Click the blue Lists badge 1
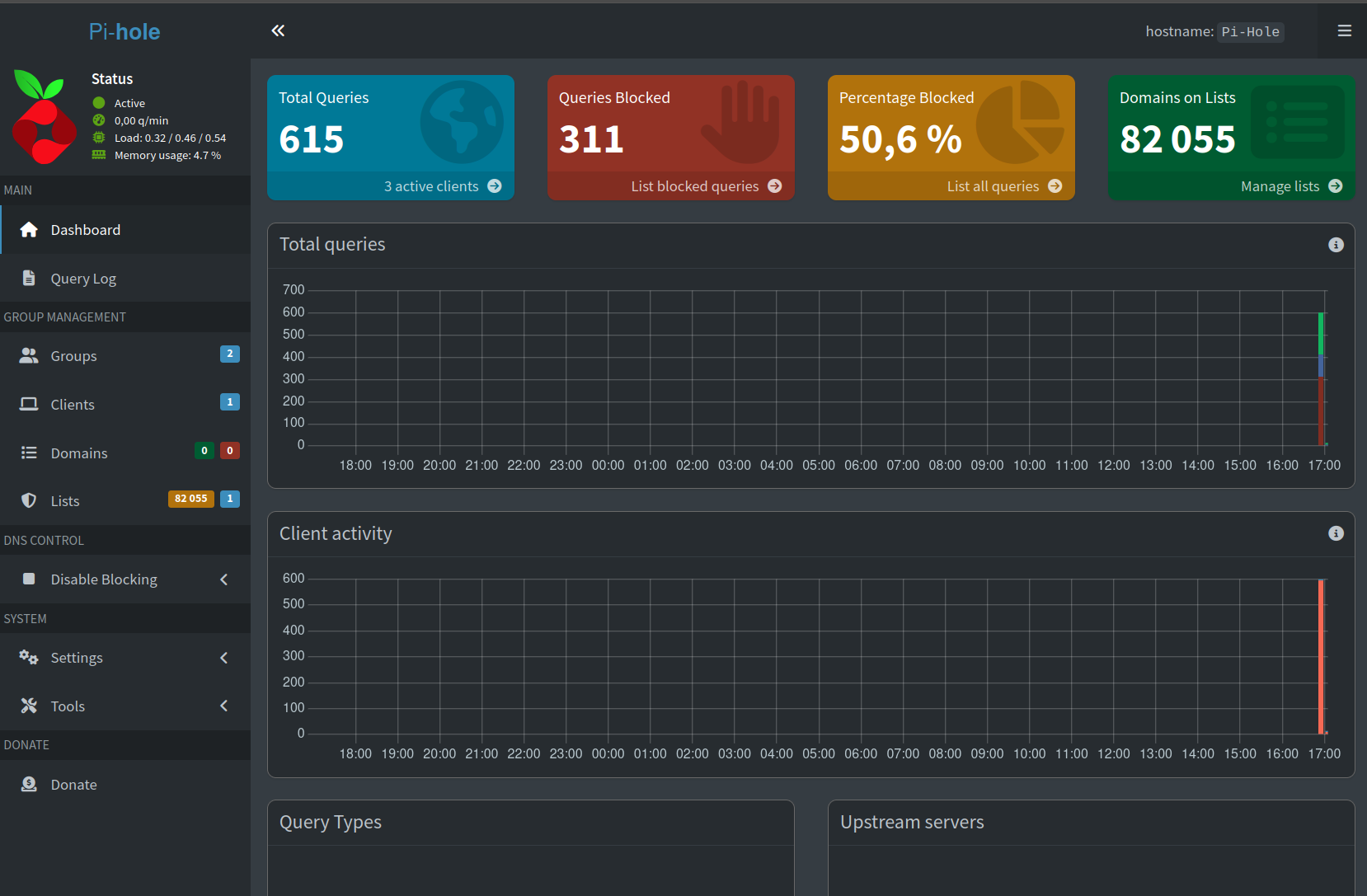This screenshot has width=1367, height=896. point(230,499)
